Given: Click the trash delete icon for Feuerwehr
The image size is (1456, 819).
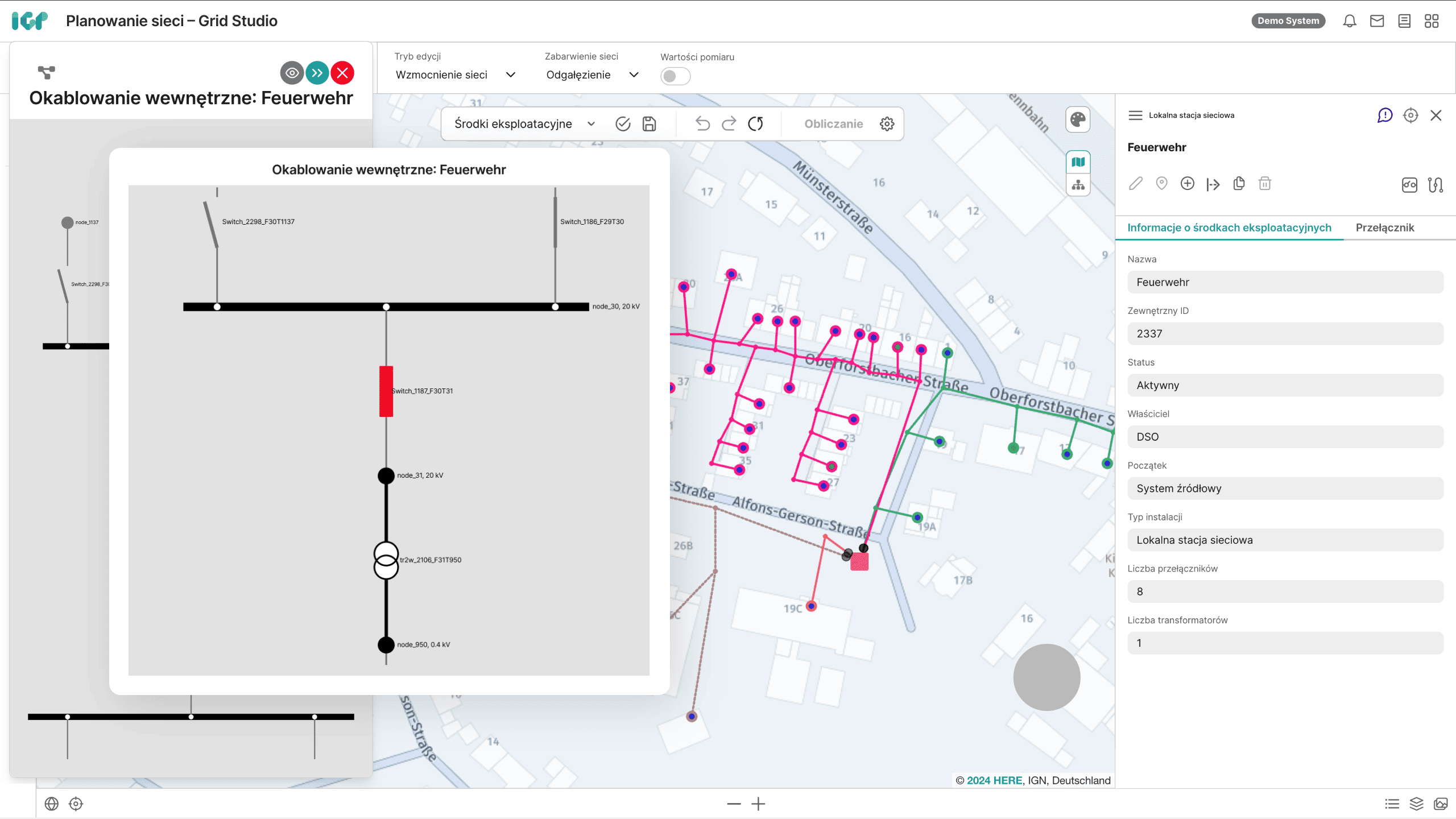Looking at the screenshot, I should point(1264,184).
